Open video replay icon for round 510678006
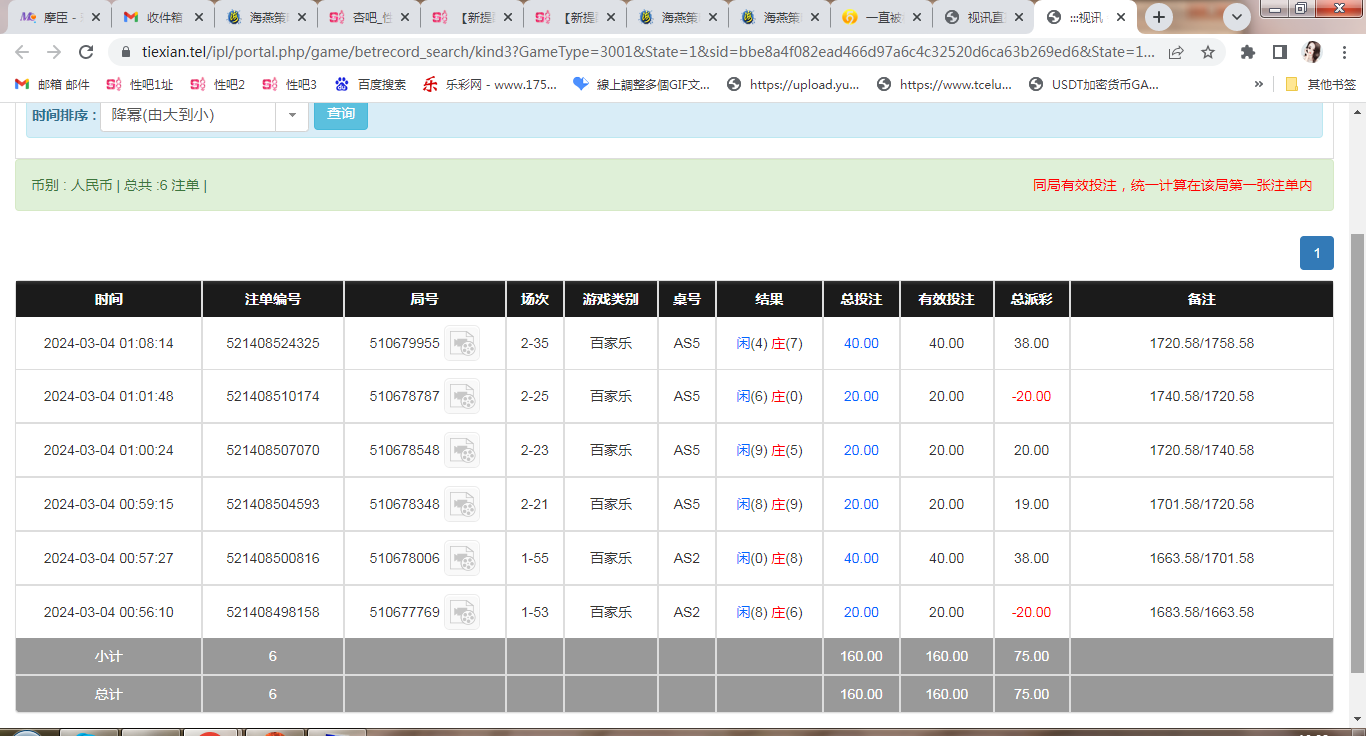The image size is (1366, 736). [462, 558]
